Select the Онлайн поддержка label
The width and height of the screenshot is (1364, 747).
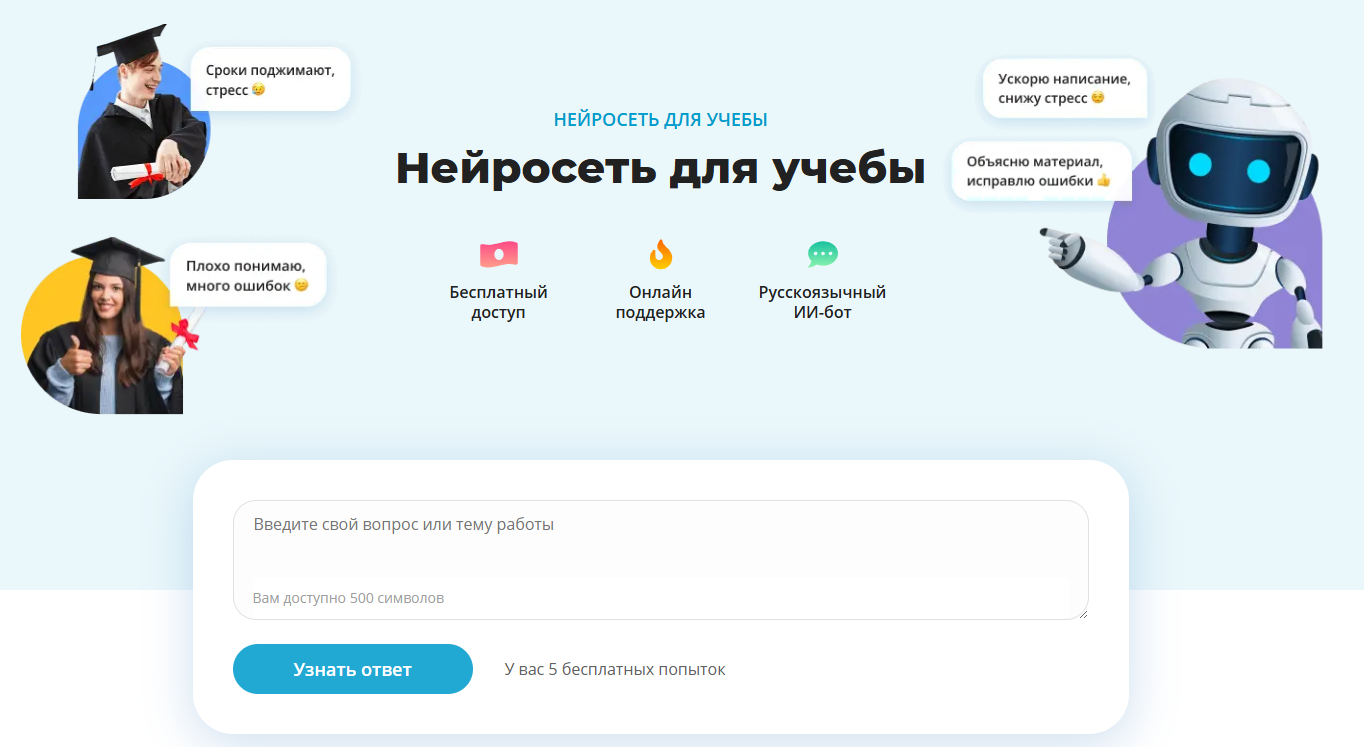point(660,302)
